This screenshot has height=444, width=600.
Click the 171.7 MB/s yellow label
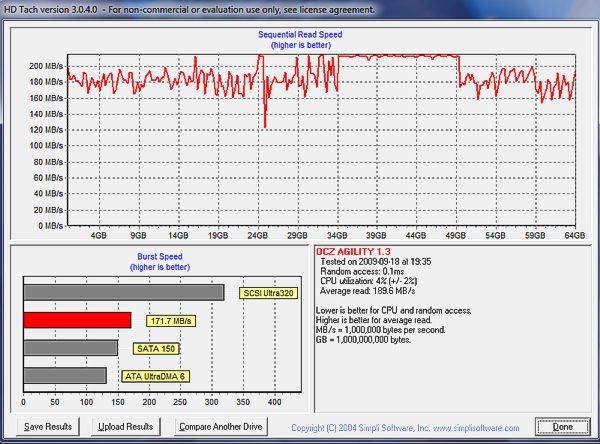pyautogui.click(x=171, y=321)
